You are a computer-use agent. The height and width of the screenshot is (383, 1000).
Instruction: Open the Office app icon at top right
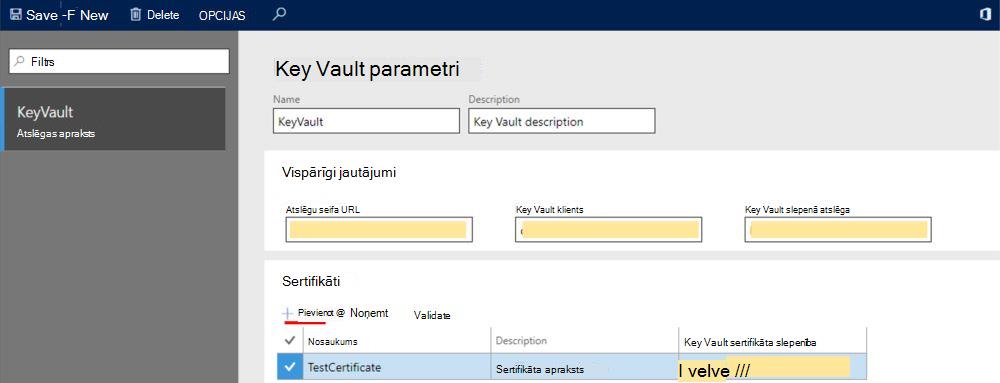coord(985,15)
